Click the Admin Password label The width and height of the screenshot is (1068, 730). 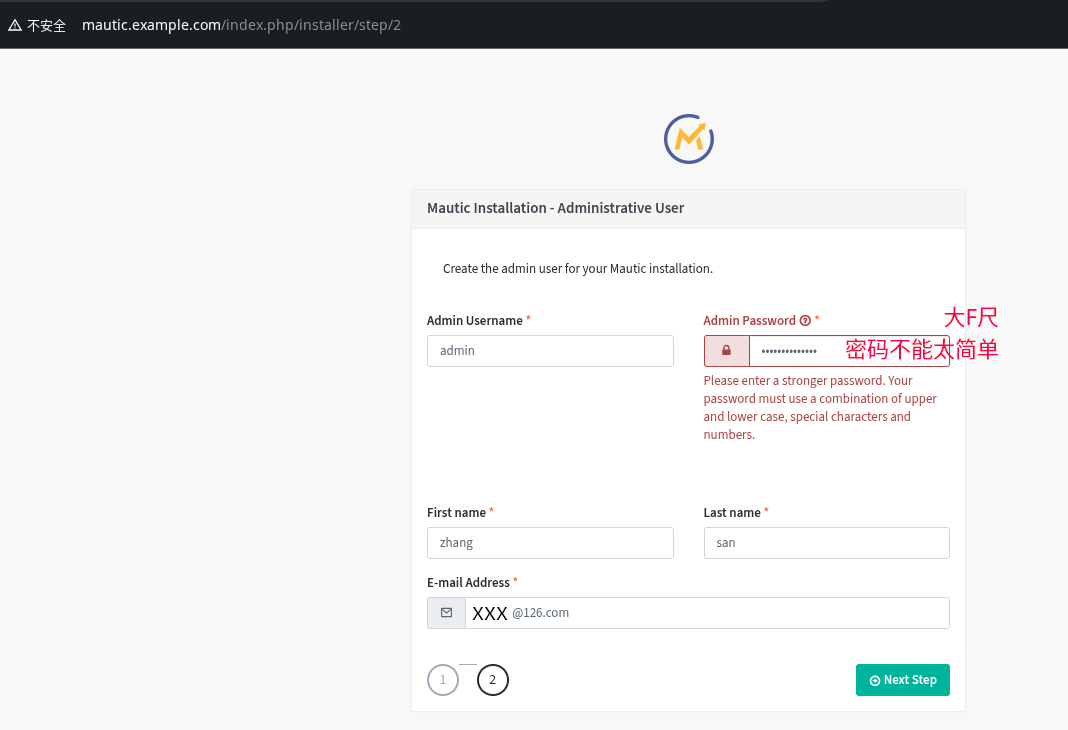[x=749, y=321]
